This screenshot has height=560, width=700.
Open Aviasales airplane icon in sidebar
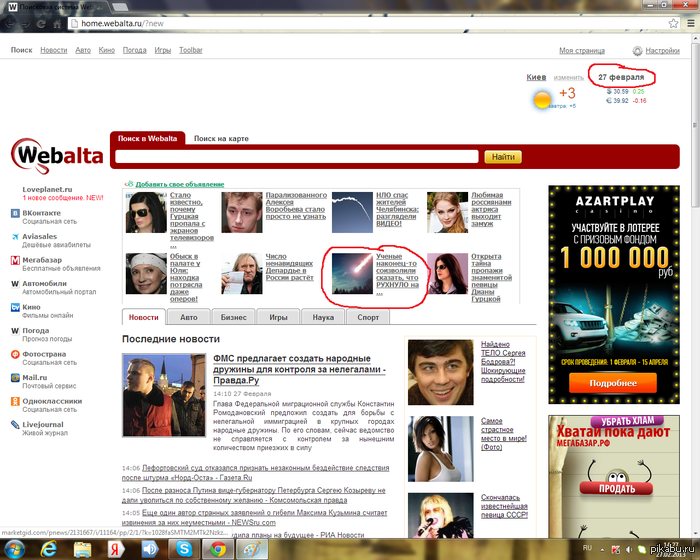pos(15,237)
